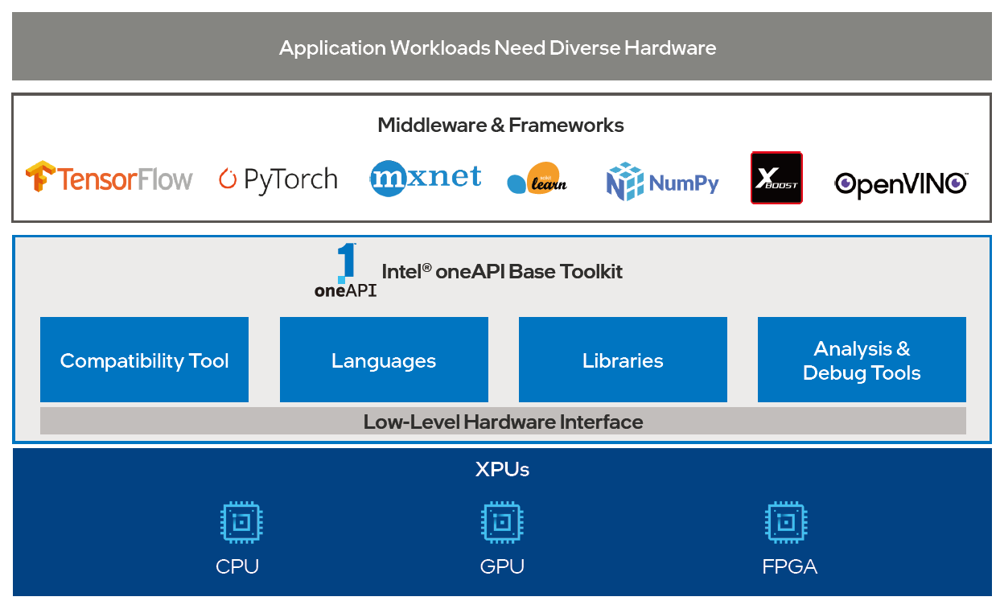1000x605 pixels.
Task: Click the Intel oneAPI Base Toolkit title
Action: tap(502, 272)
